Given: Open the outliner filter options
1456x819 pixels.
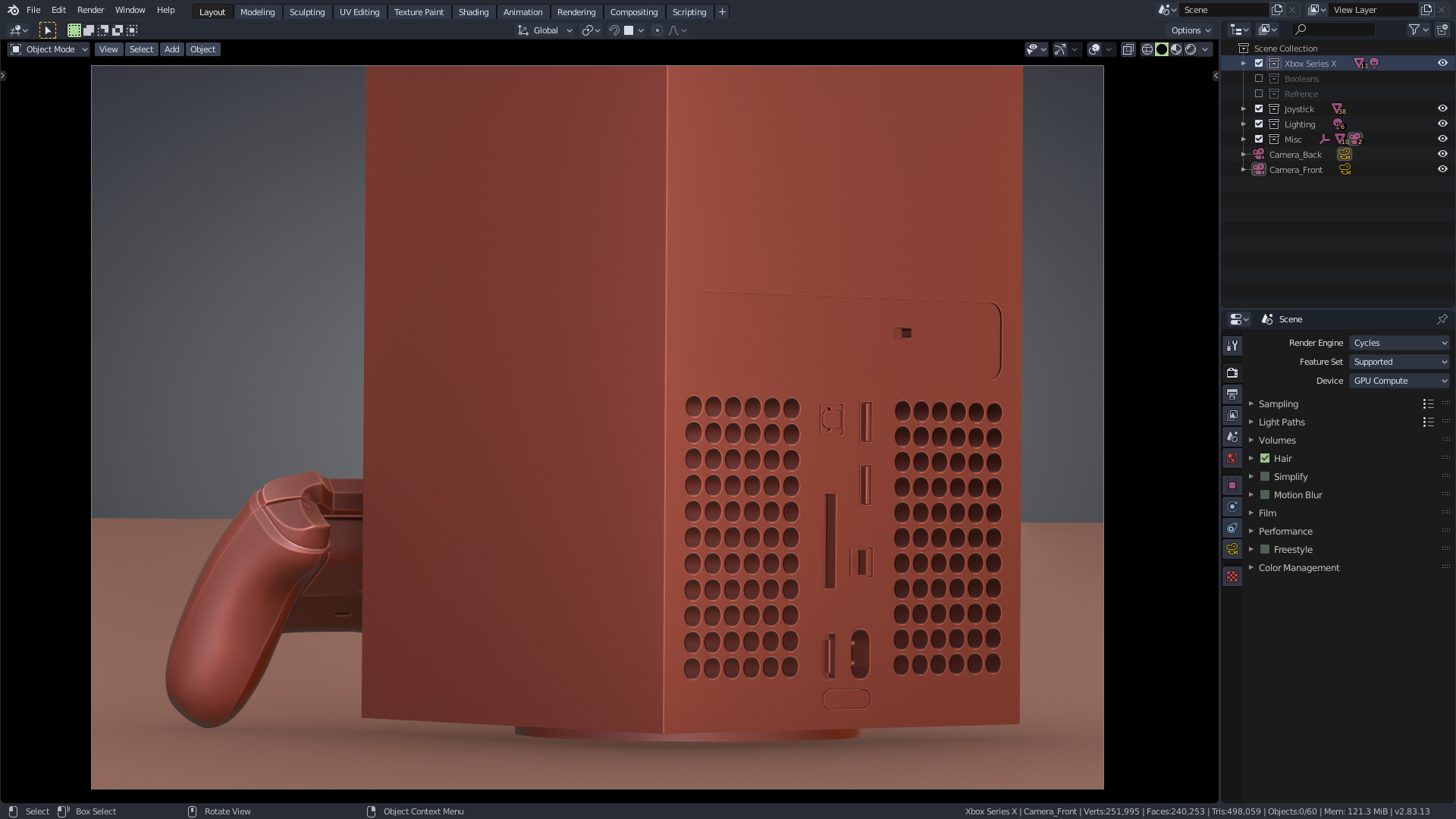Looking at the screenshot, I should coord(1415,29).
